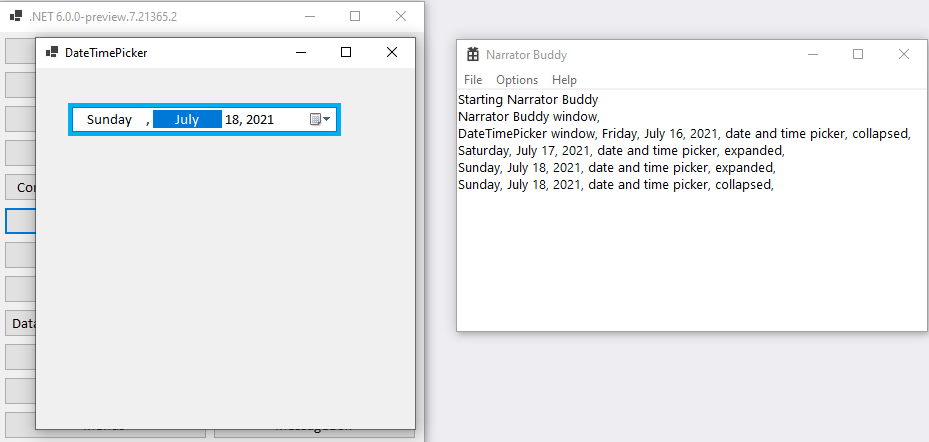Click the partially hidden 'Data' button in .NET window
929x442 pixels.
21,324
